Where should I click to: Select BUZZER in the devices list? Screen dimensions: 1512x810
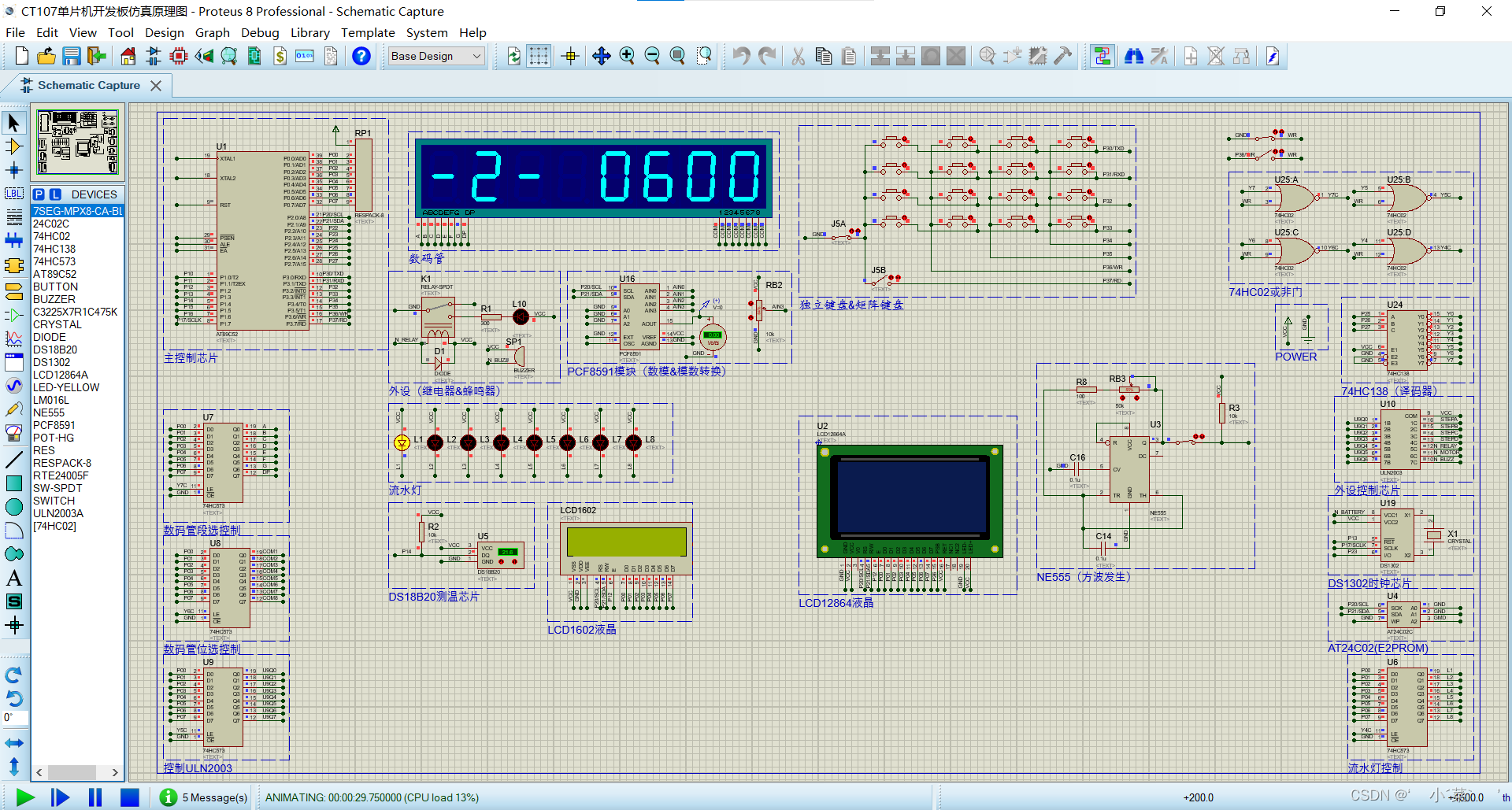[x=77, y=299]
